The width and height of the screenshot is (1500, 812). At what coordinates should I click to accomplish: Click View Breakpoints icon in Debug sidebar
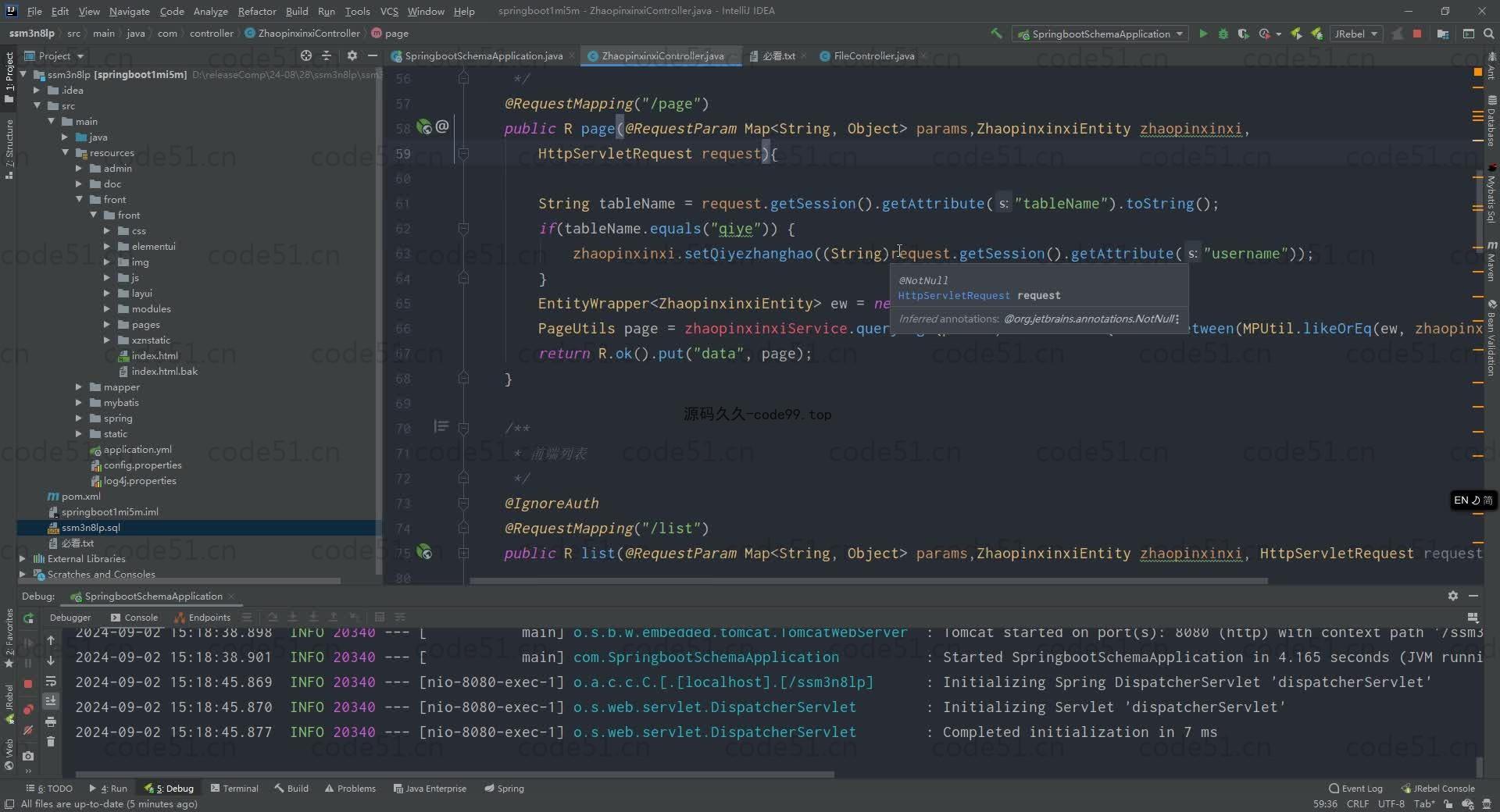28,709
